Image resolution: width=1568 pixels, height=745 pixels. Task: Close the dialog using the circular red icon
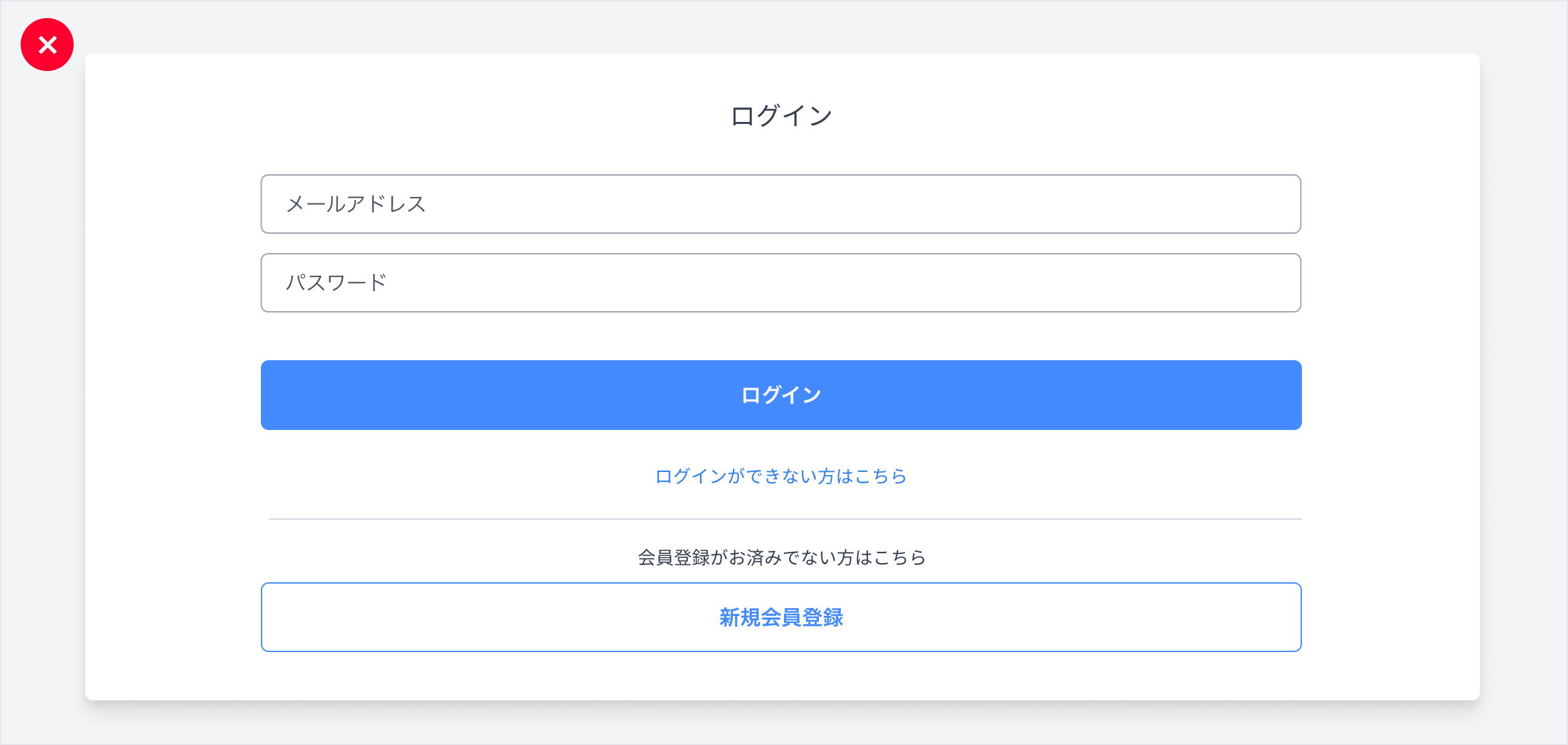(x=46, y=44)
